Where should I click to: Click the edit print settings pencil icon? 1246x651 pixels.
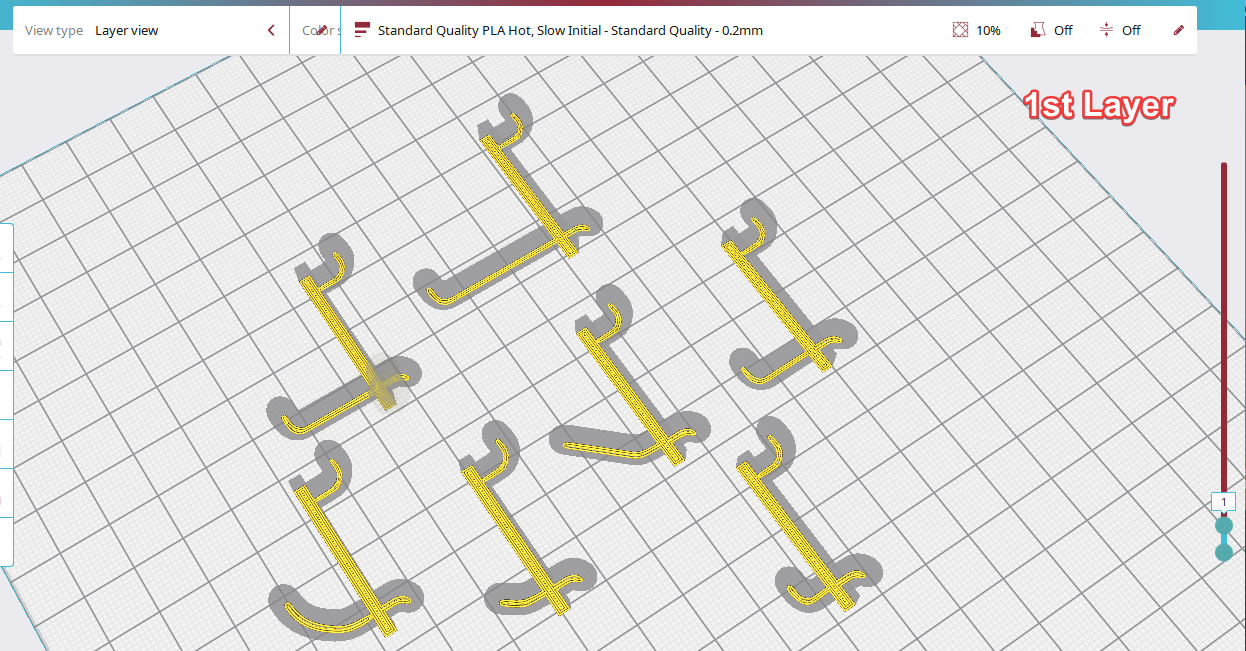(1178, 30)
